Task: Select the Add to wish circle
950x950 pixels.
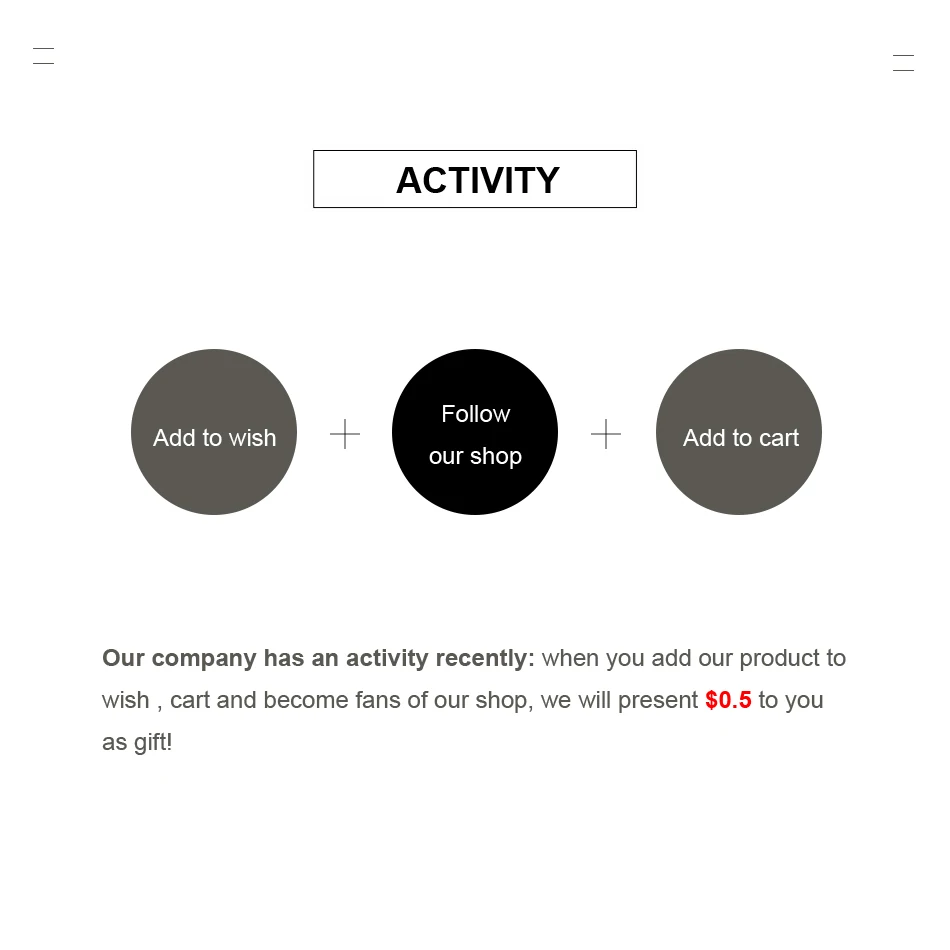Action: pyautogui.click(x=214, y=432)
